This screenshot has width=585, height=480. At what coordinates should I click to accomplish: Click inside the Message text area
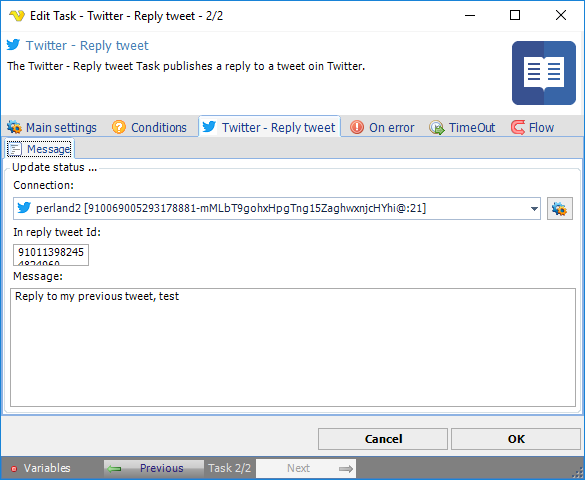point(293,347)
